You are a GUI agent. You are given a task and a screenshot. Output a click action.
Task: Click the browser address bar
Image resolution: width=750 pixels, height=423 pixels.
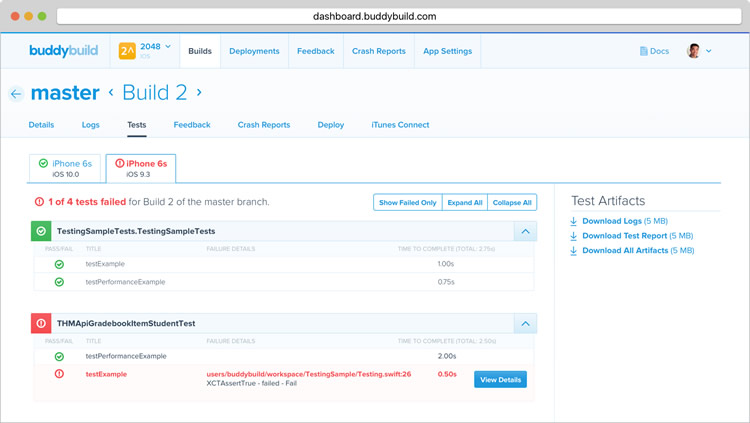tap(374, 17)
